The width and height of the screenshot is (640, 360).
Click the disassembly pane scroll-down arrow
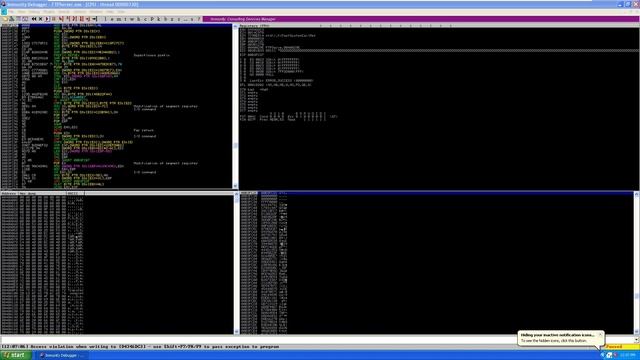click(235, 186)
